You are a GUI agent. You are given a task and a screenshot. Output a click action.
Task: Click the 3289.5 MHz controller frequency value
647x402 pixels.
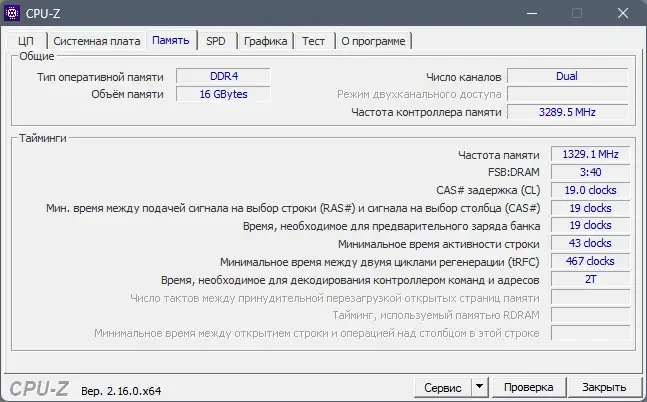pos(567,112)
